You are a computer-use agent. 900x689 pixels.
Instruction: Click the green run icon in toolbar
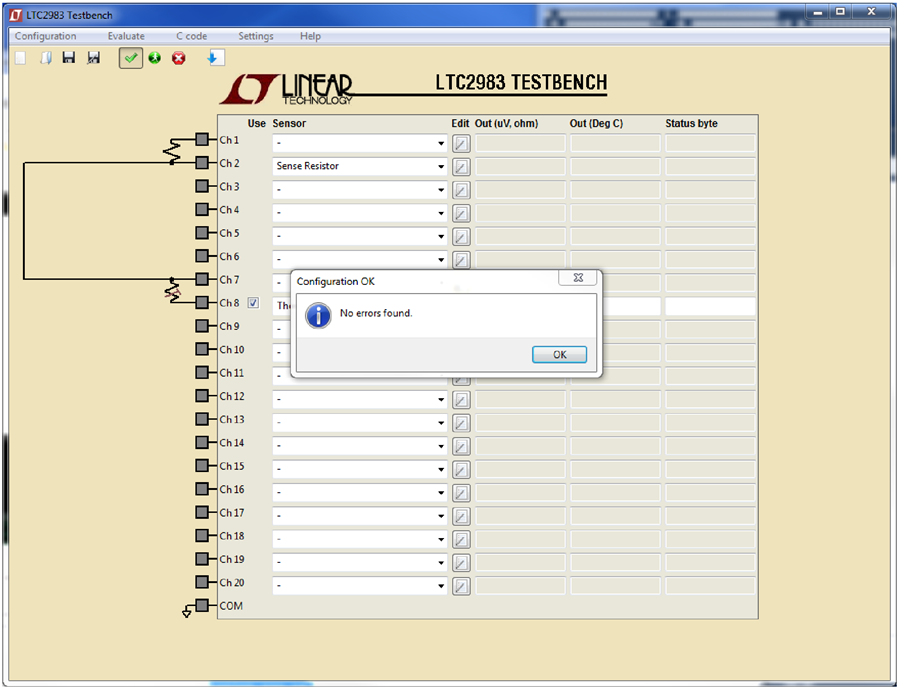click(154, 58)
